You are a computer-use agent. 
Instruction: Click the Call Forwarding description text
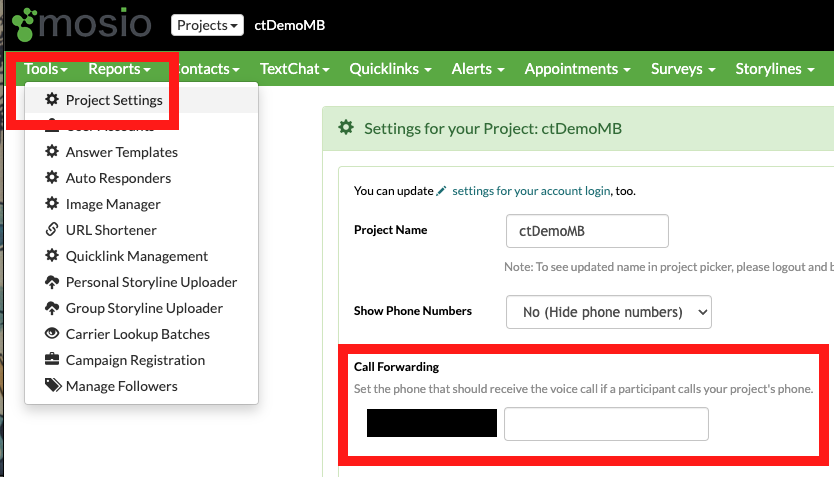click(583, 389)
